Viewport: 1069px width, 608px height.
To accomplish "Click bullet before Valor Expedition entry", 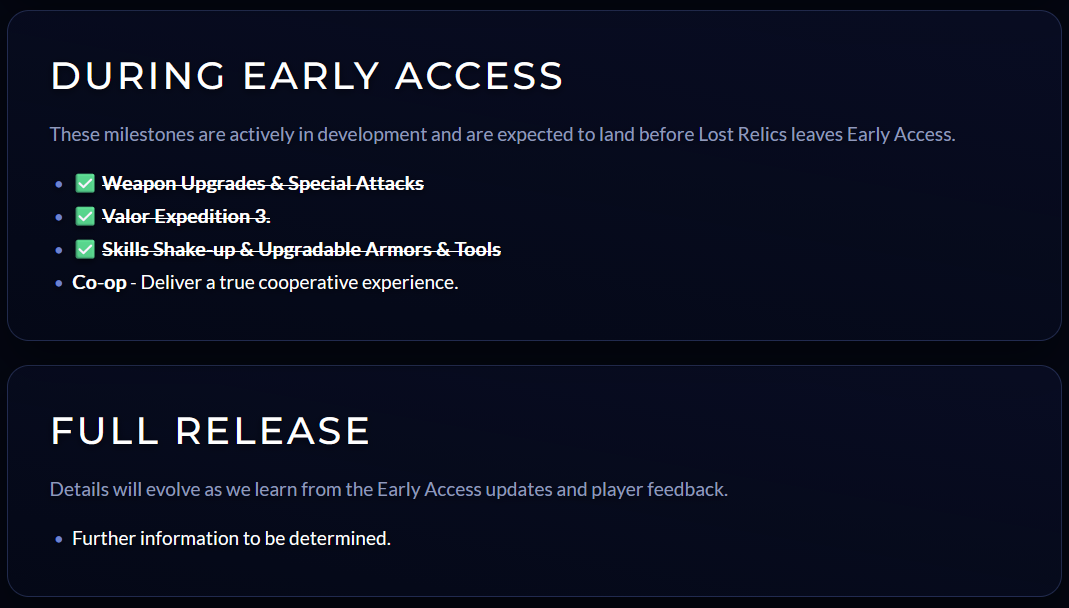I will click(59, 217).
